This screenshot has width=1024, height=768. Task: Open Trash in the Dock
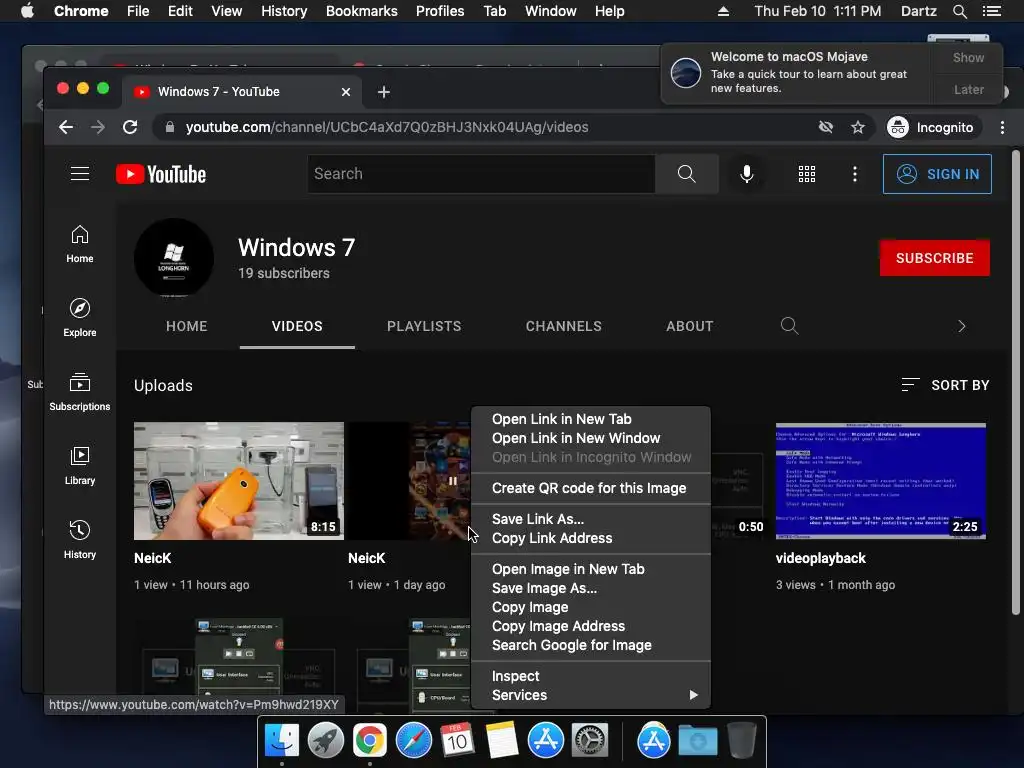pos(742,741)
